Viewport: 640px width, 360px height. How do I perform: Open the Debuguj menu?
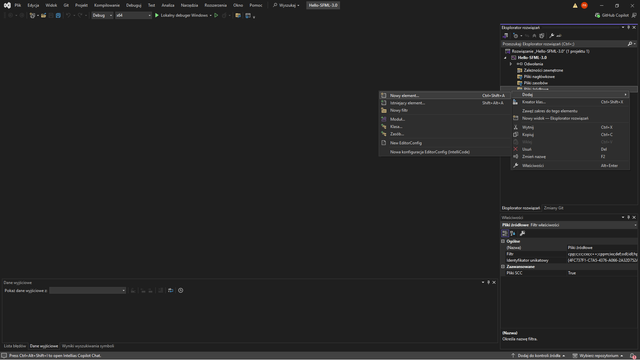pos(133,5)
